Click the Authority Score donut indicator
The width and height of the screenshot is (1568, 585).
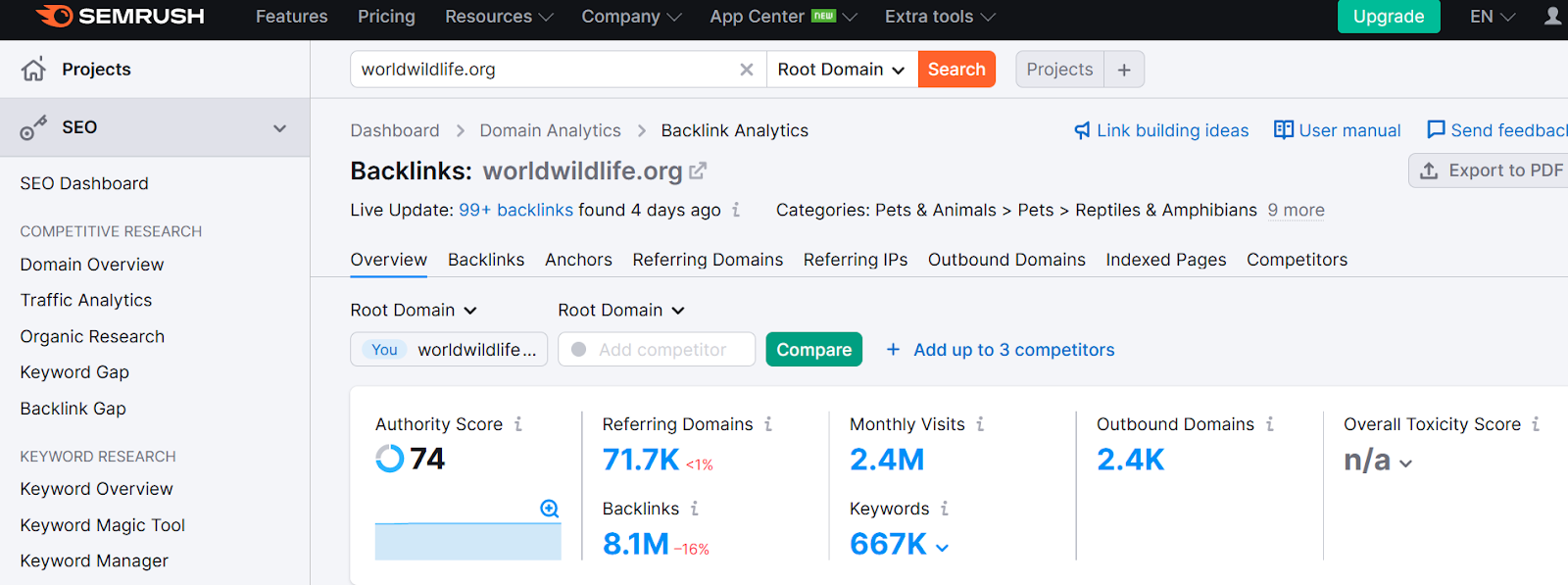click(x=389, y=458)
